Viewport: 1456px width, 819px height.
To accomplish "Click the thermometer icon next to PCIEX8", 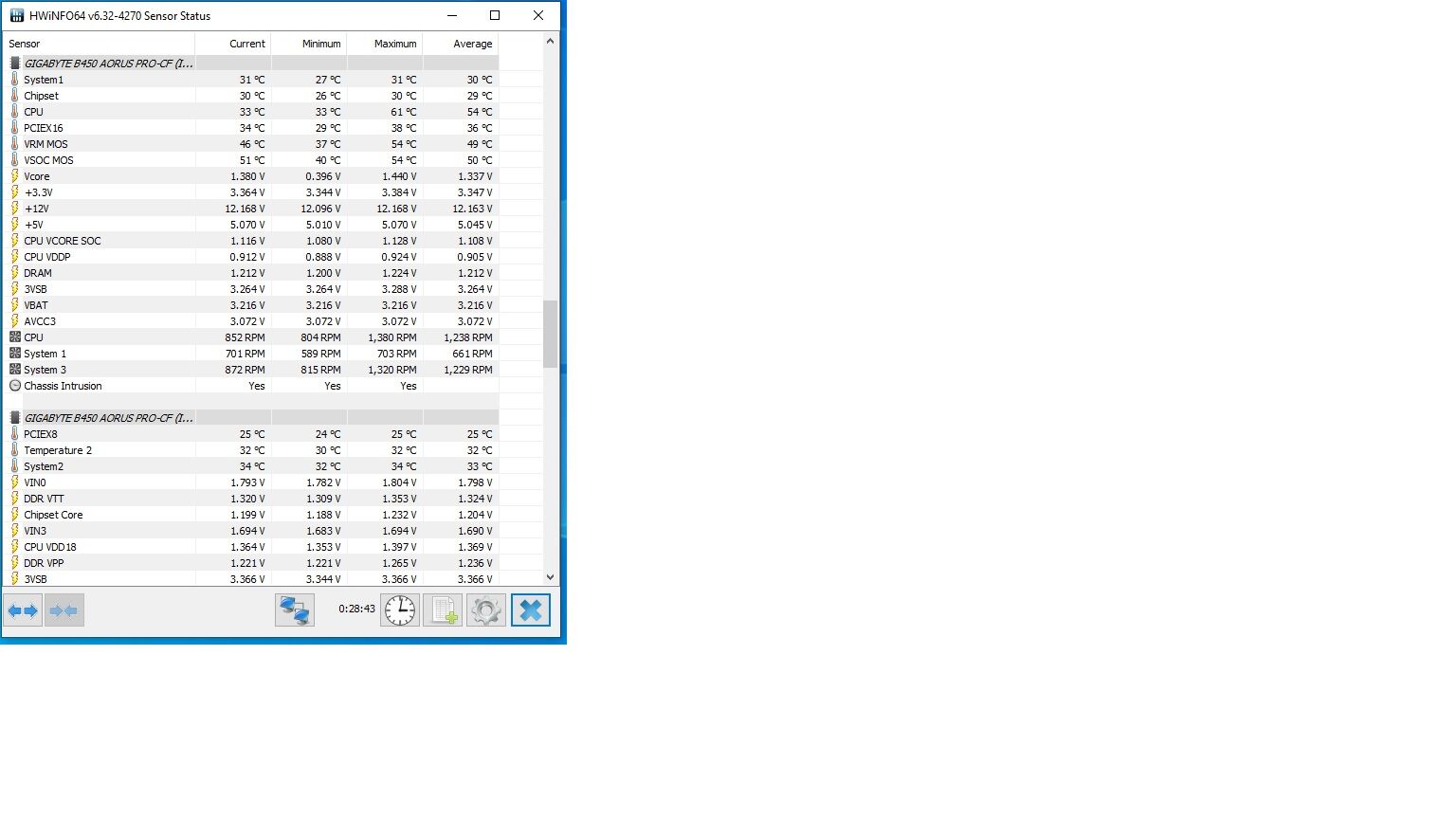I will pos(14,433).
